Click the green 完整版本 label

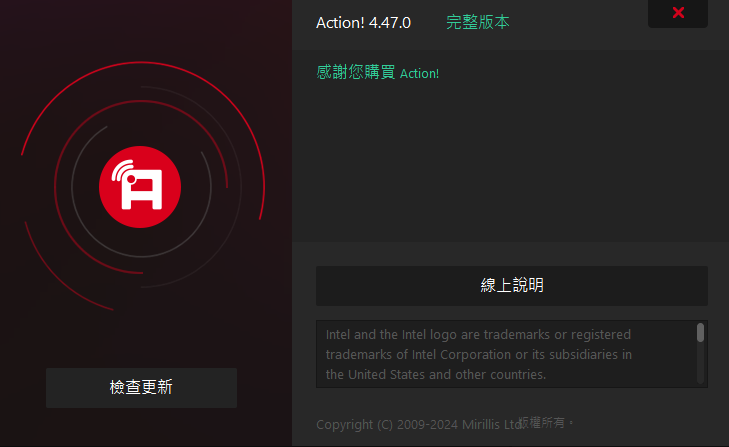pos(477,22)
